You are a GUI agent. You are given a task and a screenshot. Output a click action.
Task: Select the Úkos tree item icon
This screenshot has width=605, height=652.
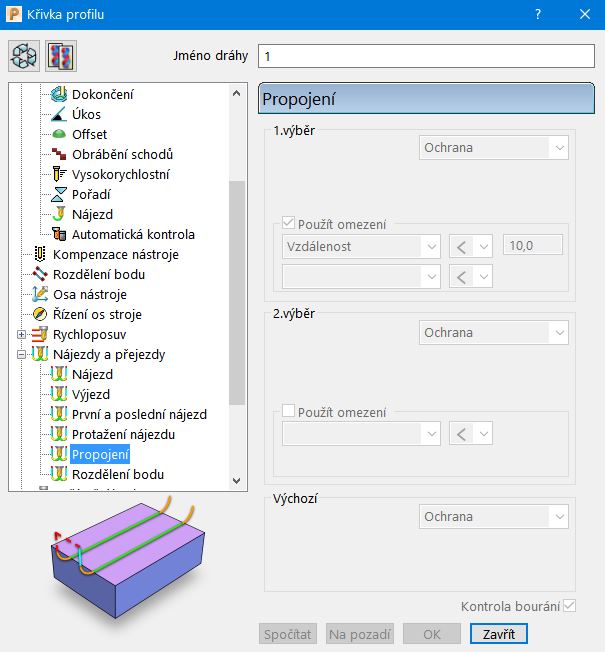(58, 114)
